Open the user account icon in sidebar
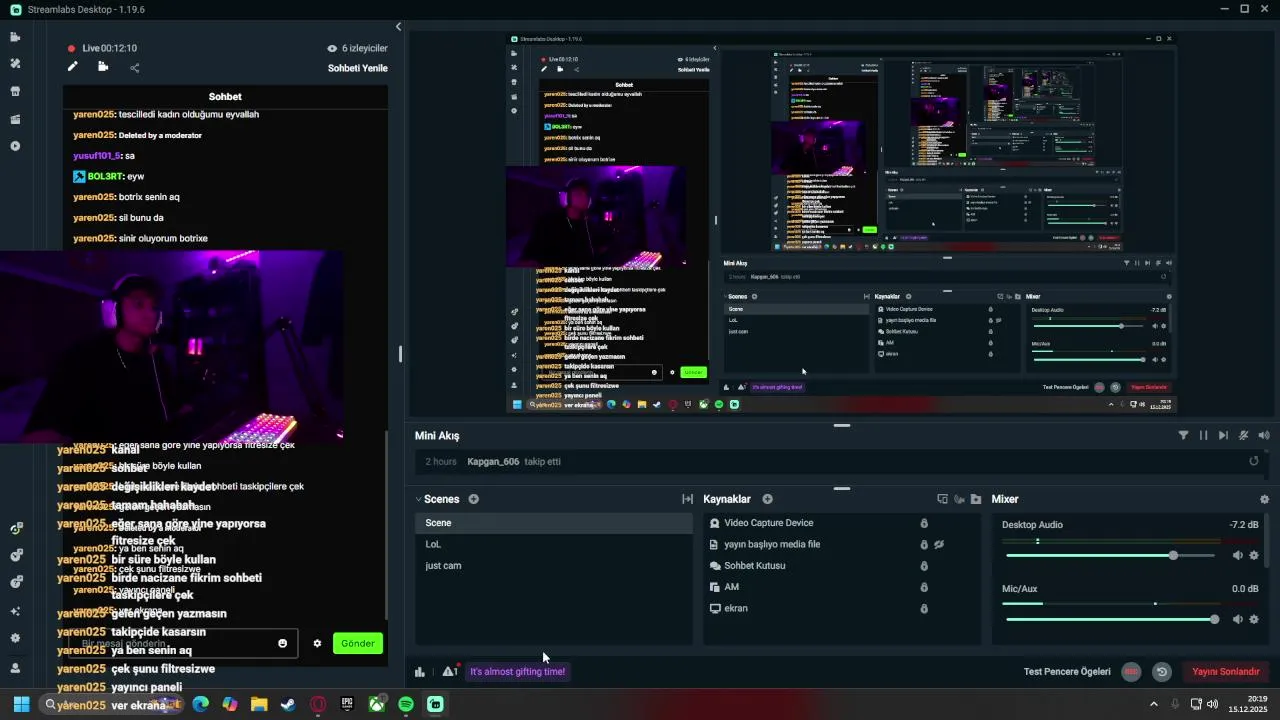 (x=15, y=668)
